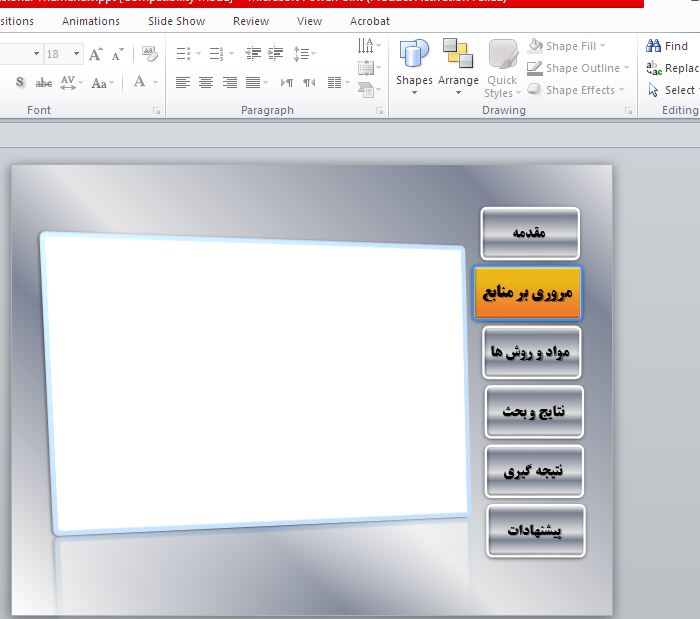Open the Paragraph dialog launcher
The height and width of the screenshot is (619, 700).
click(379, 111)
